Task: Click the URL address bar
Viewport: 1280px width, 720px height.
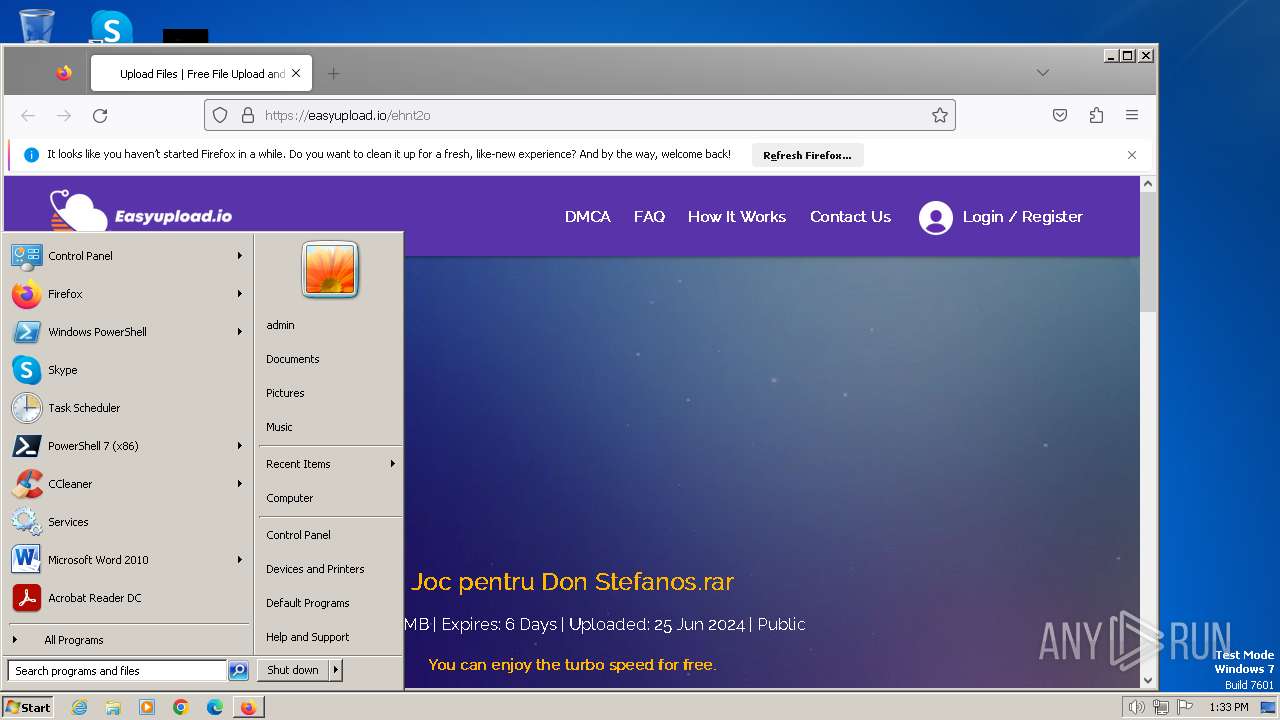Action: coord(580,115)
